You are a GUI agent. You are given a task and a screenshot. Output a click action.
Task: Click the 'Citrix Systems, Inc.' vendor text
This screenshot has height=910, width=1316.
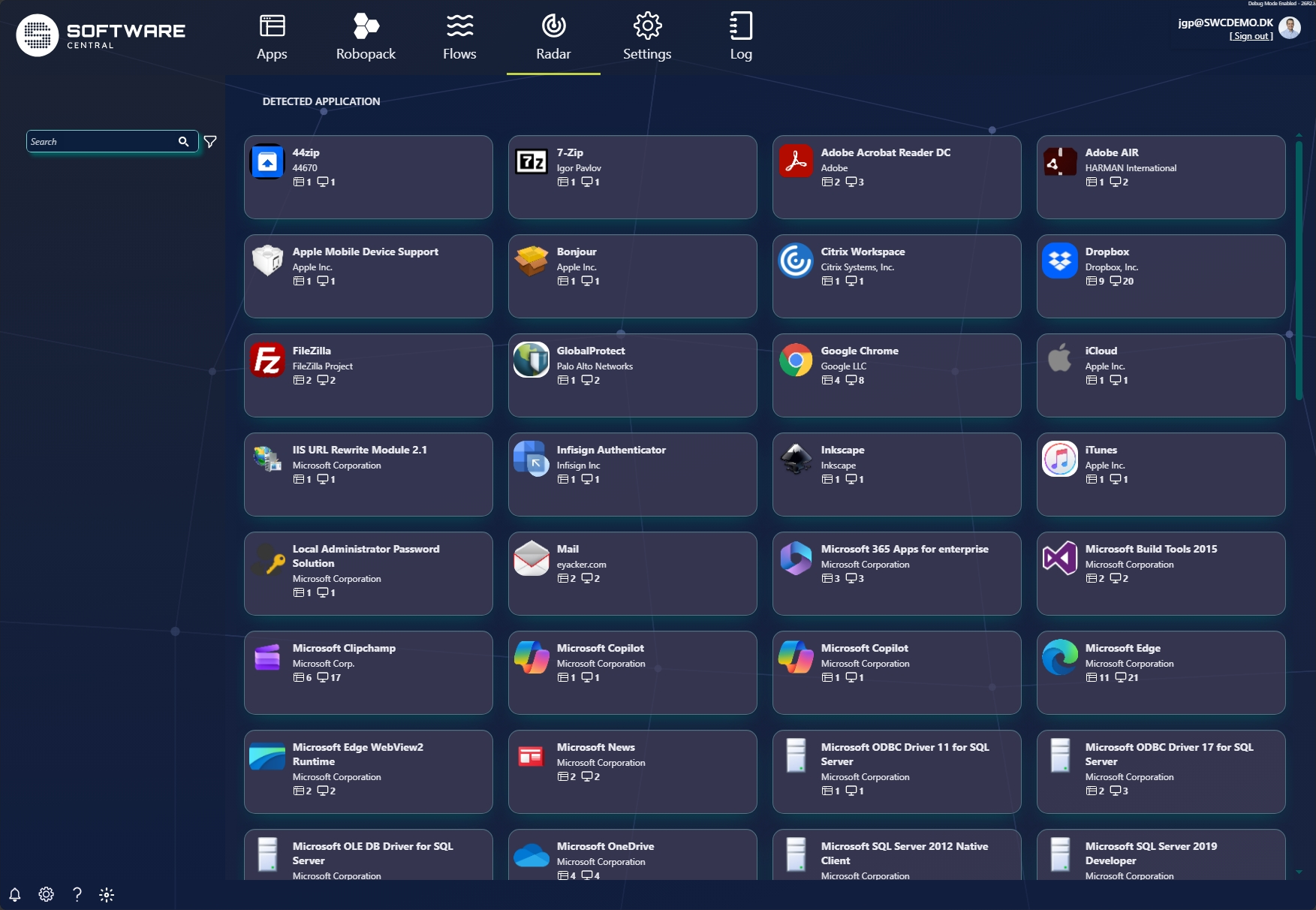tap(857, 267)
